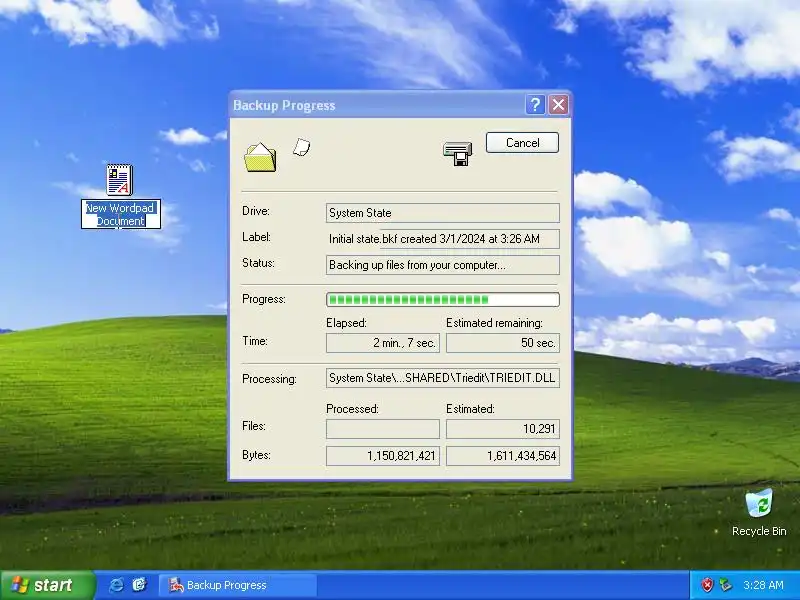The image size is (800, 600).
Task: Click the Processed: column heading
Action: point(353,409)
